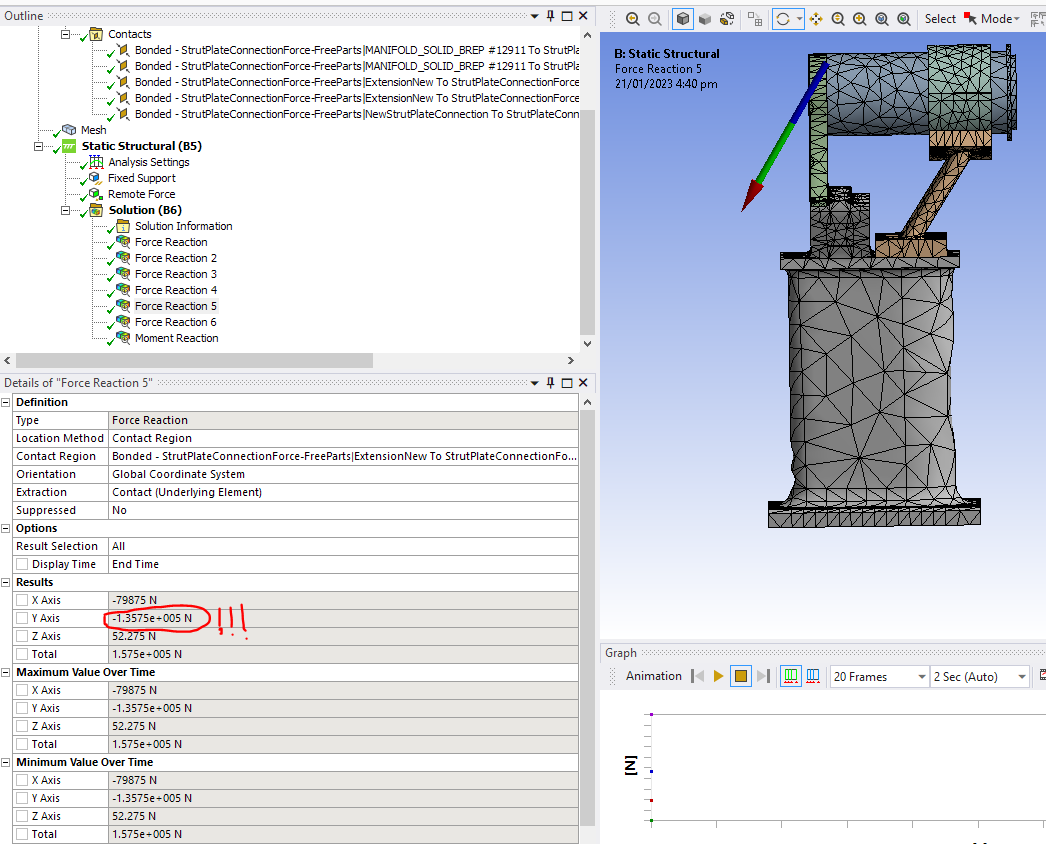Activate the Rotate view tool

coord(783,19)
